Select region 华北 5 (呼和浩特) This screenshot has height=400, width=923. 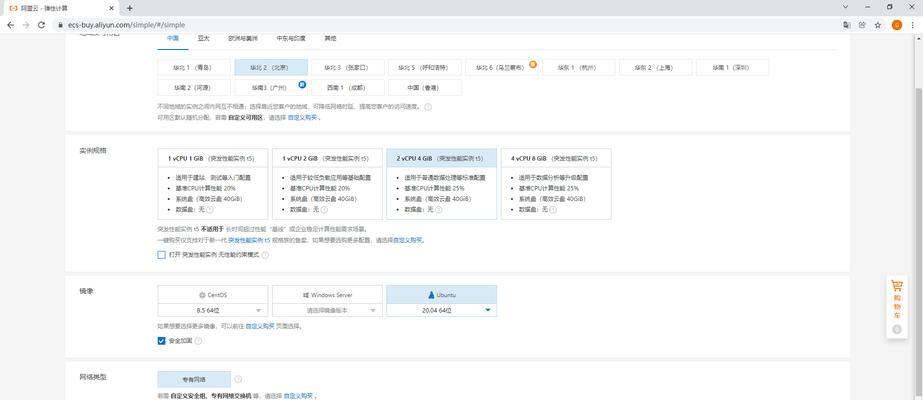point(424,67)
